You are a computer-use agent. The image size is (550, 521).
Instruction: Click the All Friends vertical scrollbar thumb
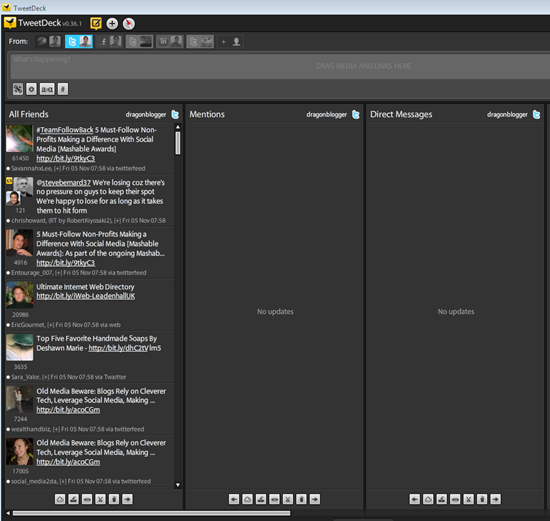178,143
